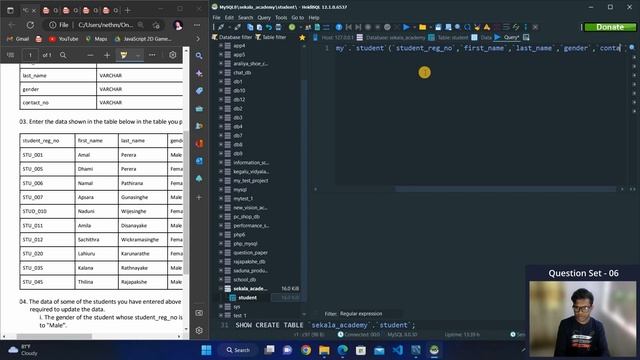The width and height of the screenshot is (640, 360).
Task: Switch to the Query tab
Action: tap(507, 37)
